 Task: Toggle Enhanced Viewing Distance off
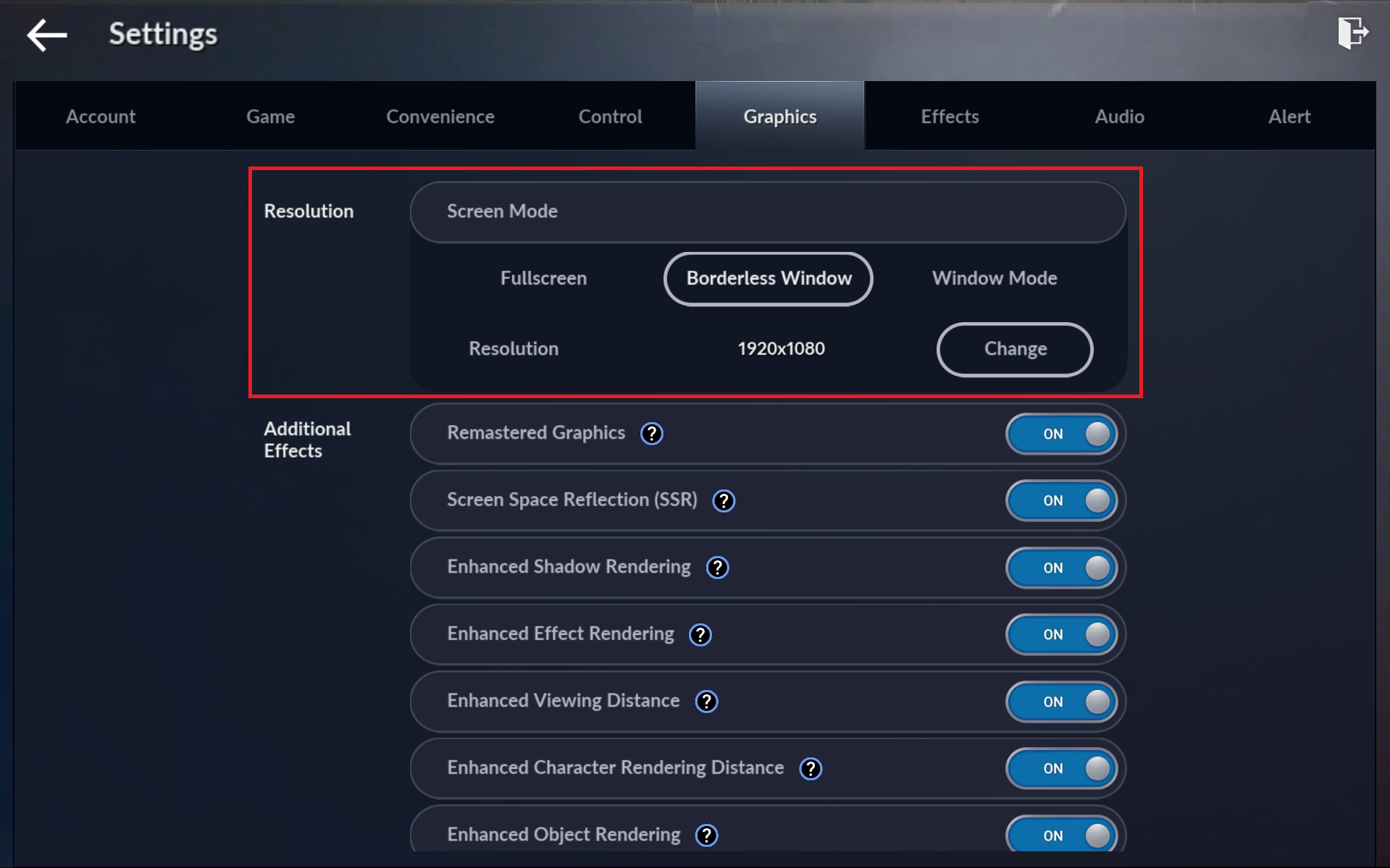[x=1061, y=701]
